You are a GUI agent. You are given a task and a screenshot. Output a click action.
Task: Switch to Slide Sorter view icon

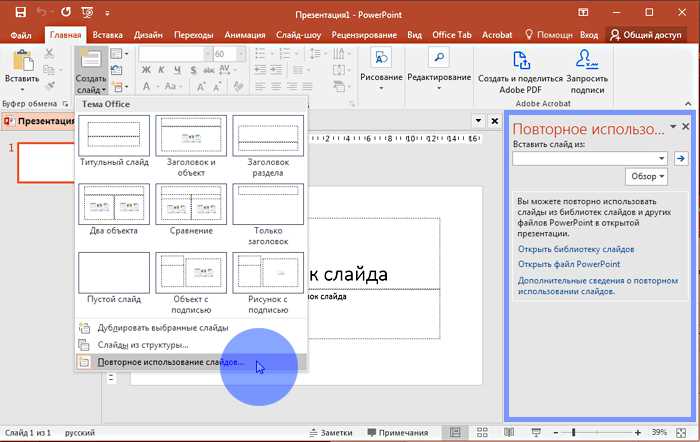[x=482, y=432]
